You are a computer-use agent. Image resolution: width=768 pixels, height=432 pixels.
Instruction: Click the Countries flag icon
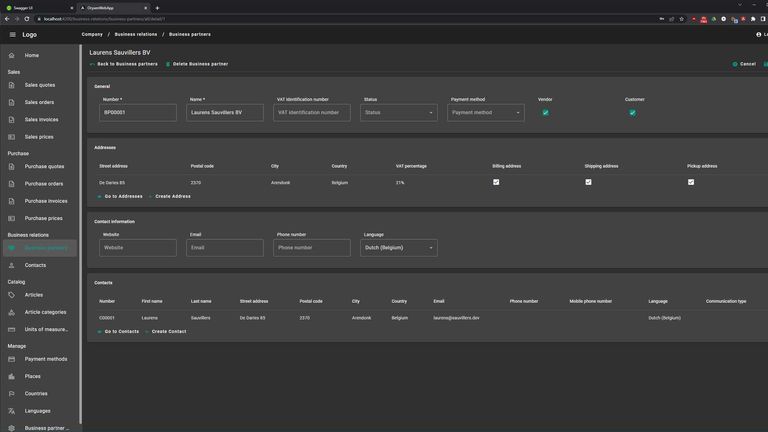tap(11, 393)
